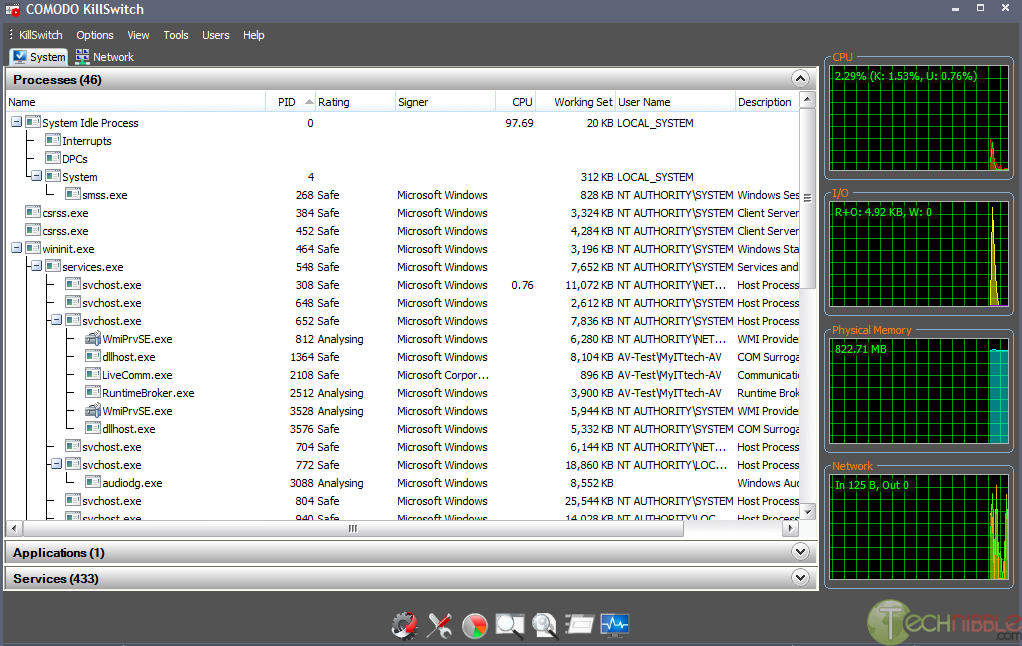Expand the Applications (1) section
The height and width of the screenshot is (646, 1022).
coord(799,552)
